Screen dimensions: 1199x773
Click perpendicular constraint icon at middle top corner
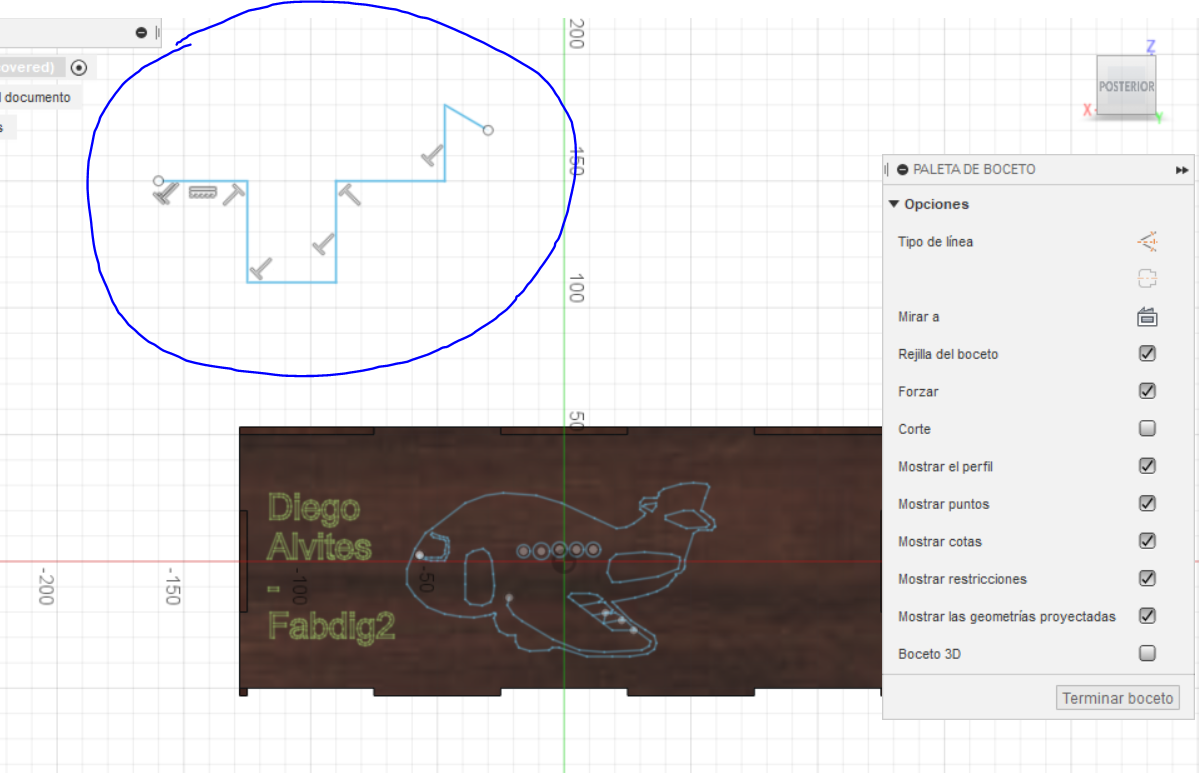(x=349, y=194)
